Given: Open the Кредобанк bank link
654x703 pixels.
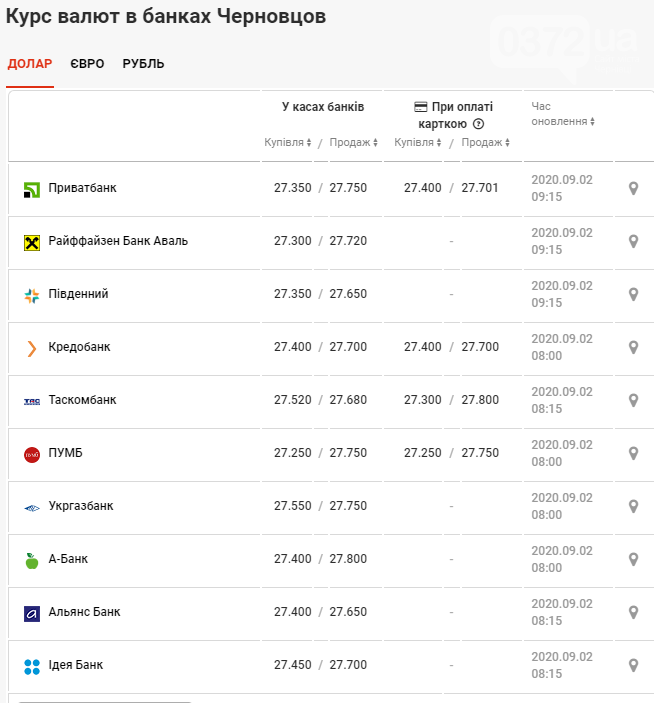Looking at the screenshot, I should [x=79, y=347].
